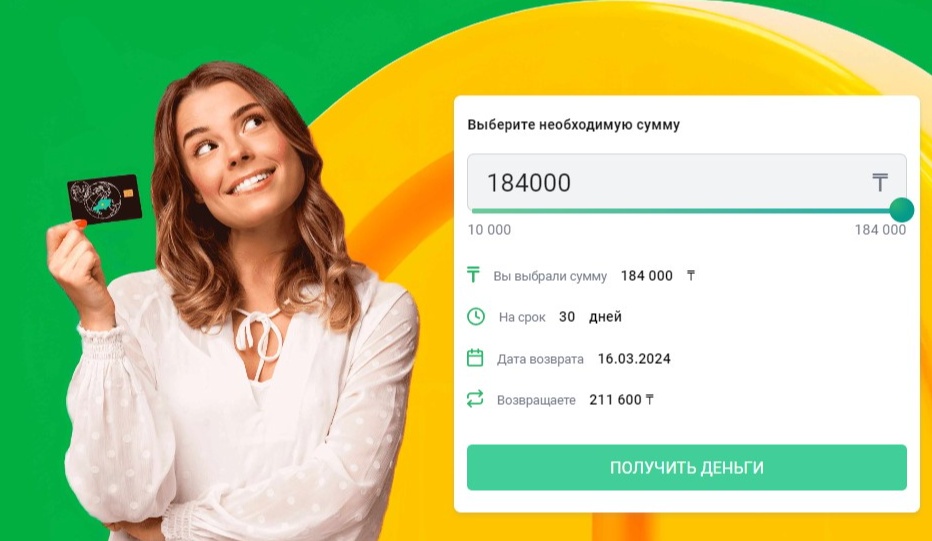This screenshot has height=541, width=932.
Task: Click the selected sum value 184 000
Action: (x=647, y=276)
